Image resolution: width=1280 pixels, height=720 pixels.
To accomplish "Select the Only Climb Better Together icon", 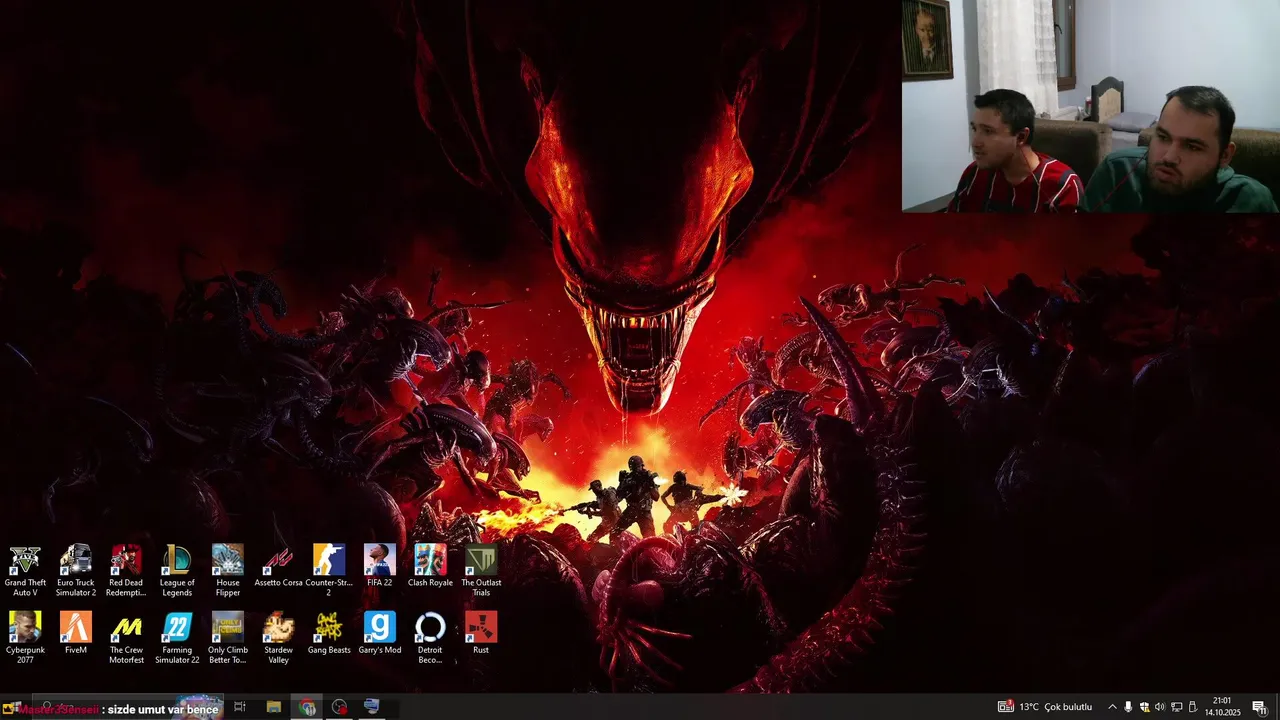I will tap(228, 638).
